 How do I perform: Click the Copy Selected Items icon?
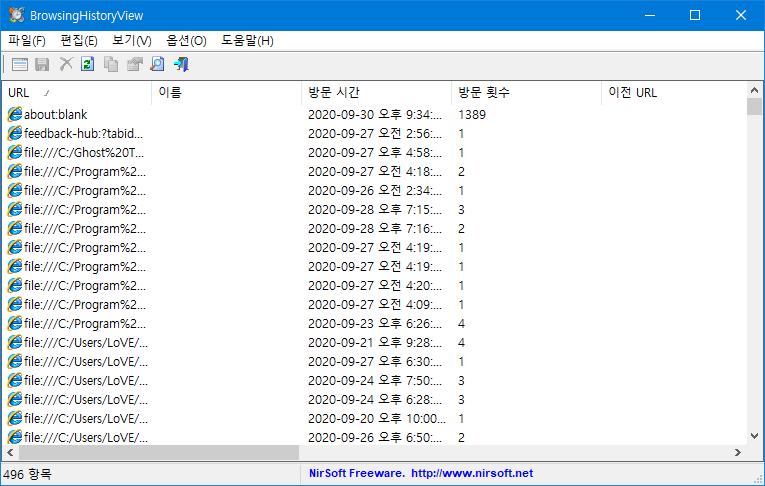111,64
